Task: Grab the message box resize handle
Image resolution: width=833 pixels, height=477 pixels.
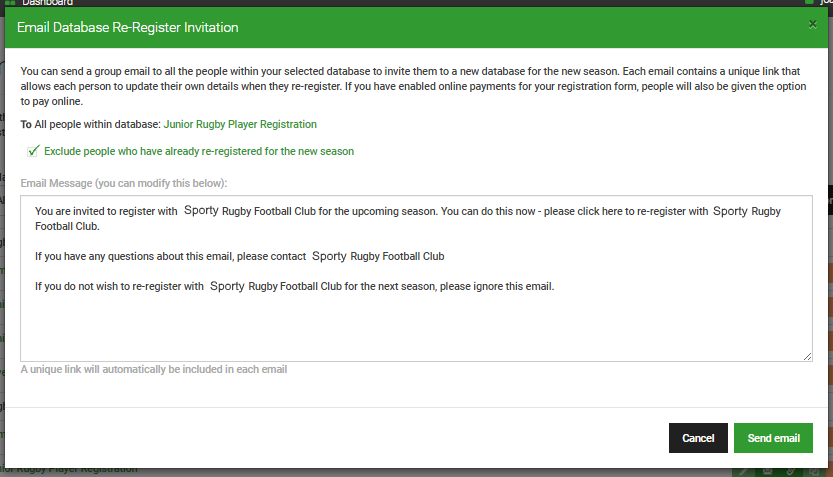Action: coord(808,356)
